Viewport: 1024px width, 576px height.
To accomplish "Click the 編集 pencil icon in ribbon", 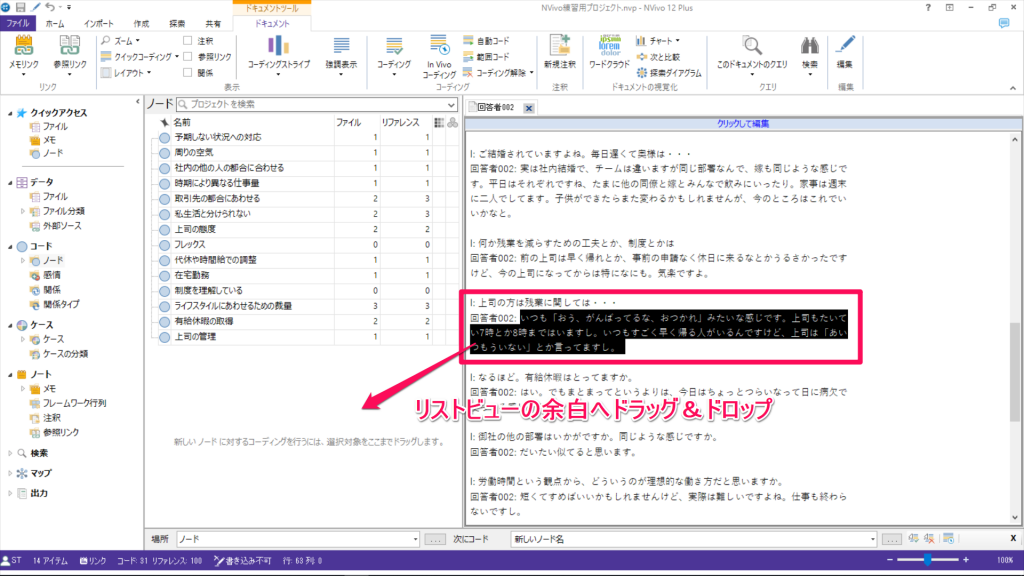I will pos(845,51).
